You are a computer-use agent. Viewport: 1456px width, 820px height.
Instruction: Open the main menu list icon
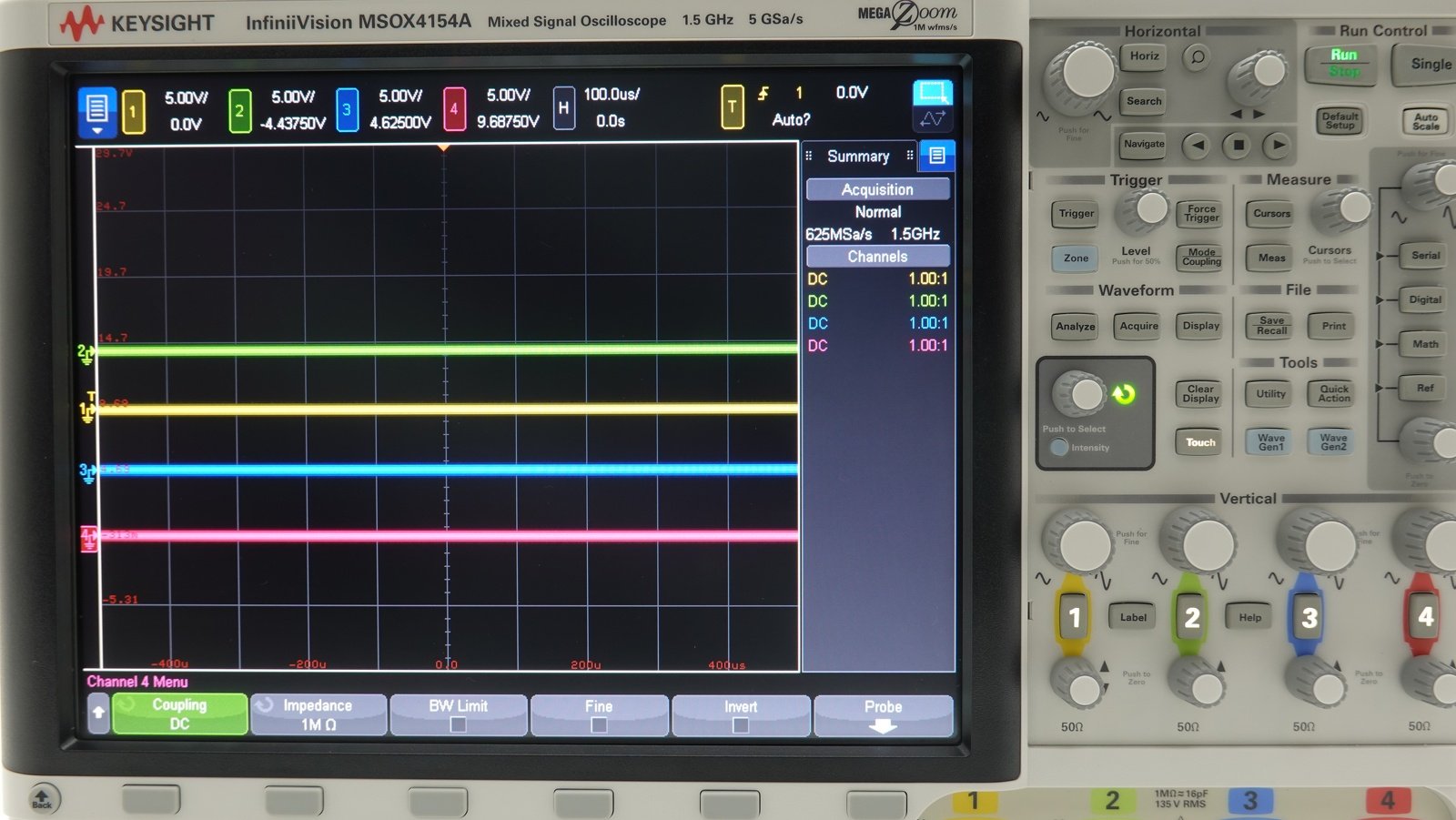(x=97, y=112)
